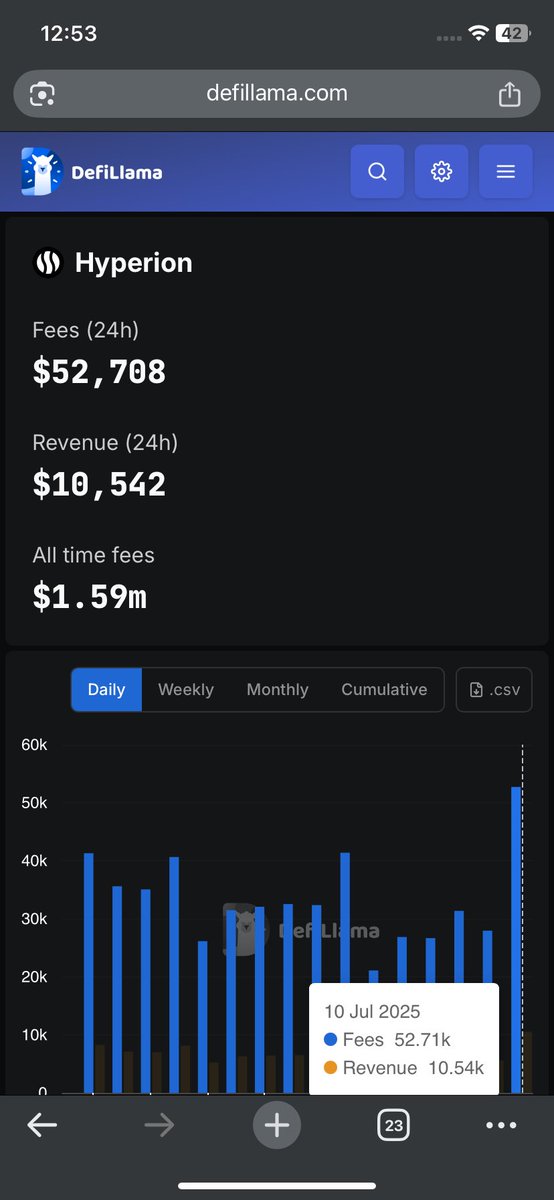Click the first blue fees bar
Viewport: 554px width, 1200px height.
pos(89,973)
